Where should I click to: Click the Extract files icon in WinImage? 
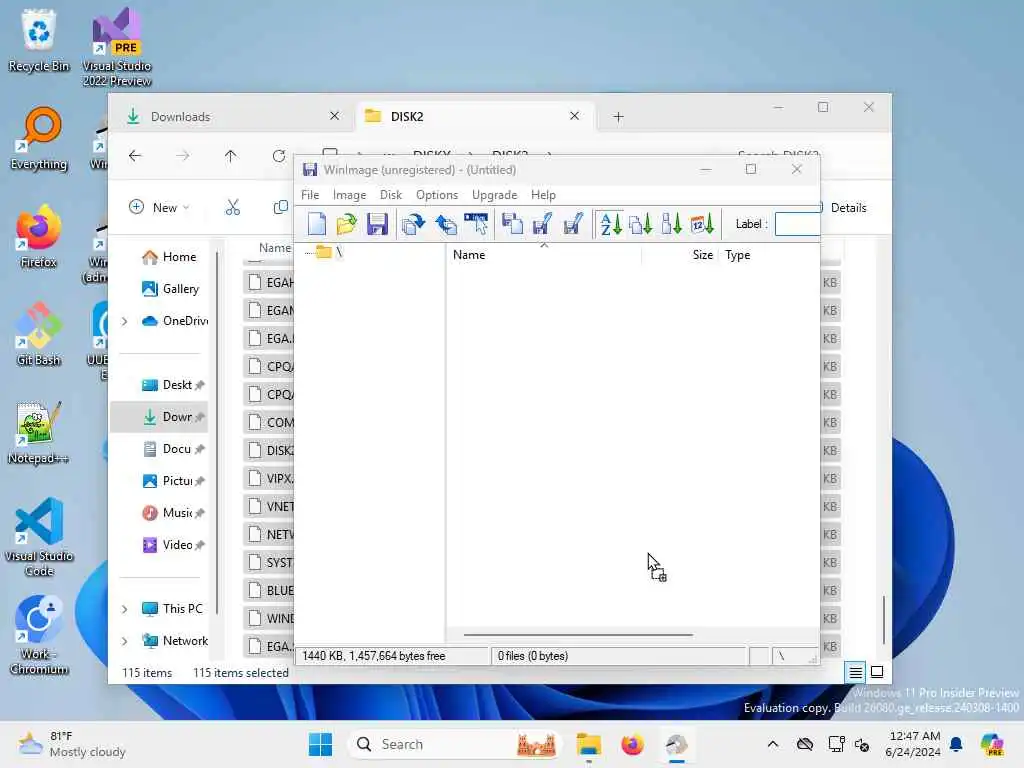[413, 224]
